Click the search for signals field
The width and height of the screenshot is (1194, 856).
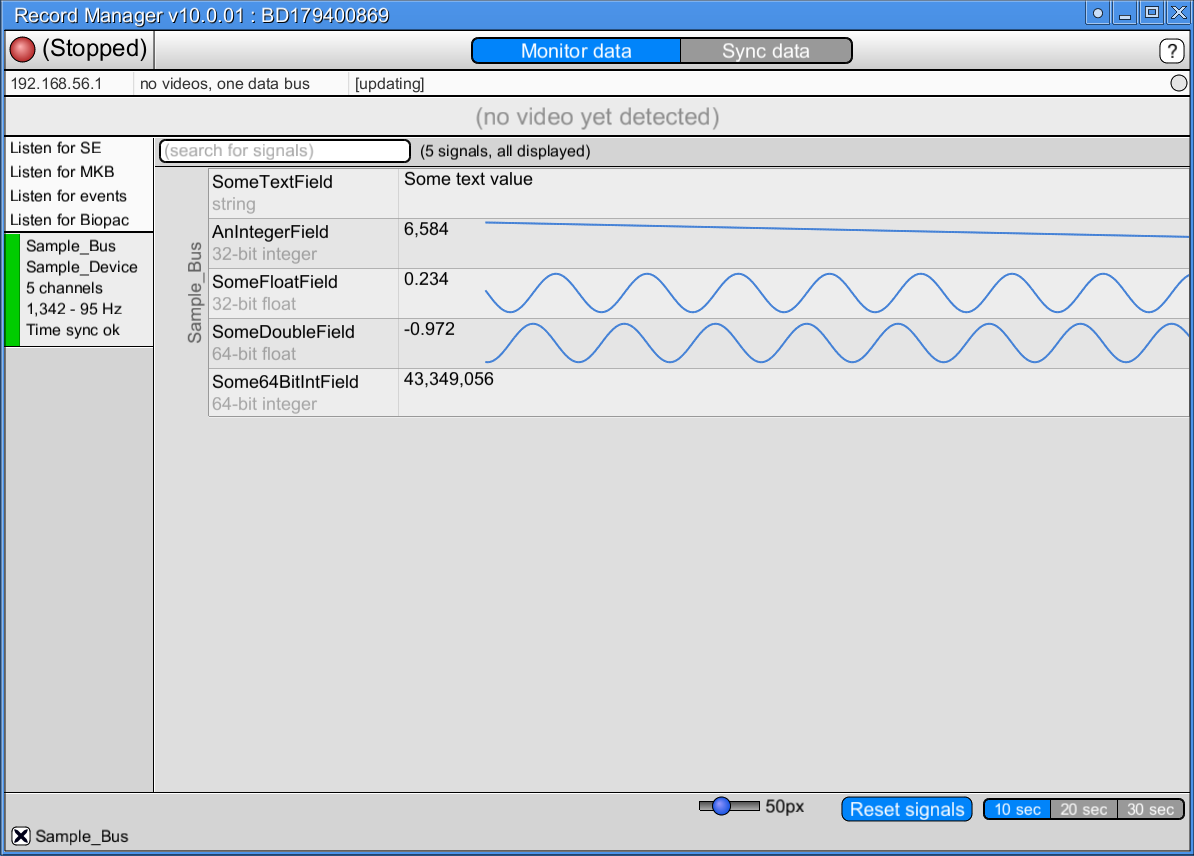click(x=284, y=151)
